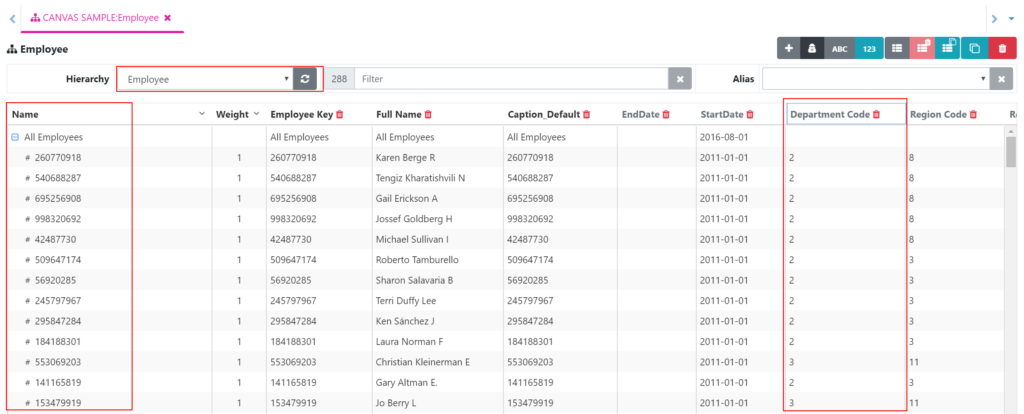1024x414 pixels.
Task: Close the CANVAS SAMPLE:Employee tab
Action: (168, 18)
